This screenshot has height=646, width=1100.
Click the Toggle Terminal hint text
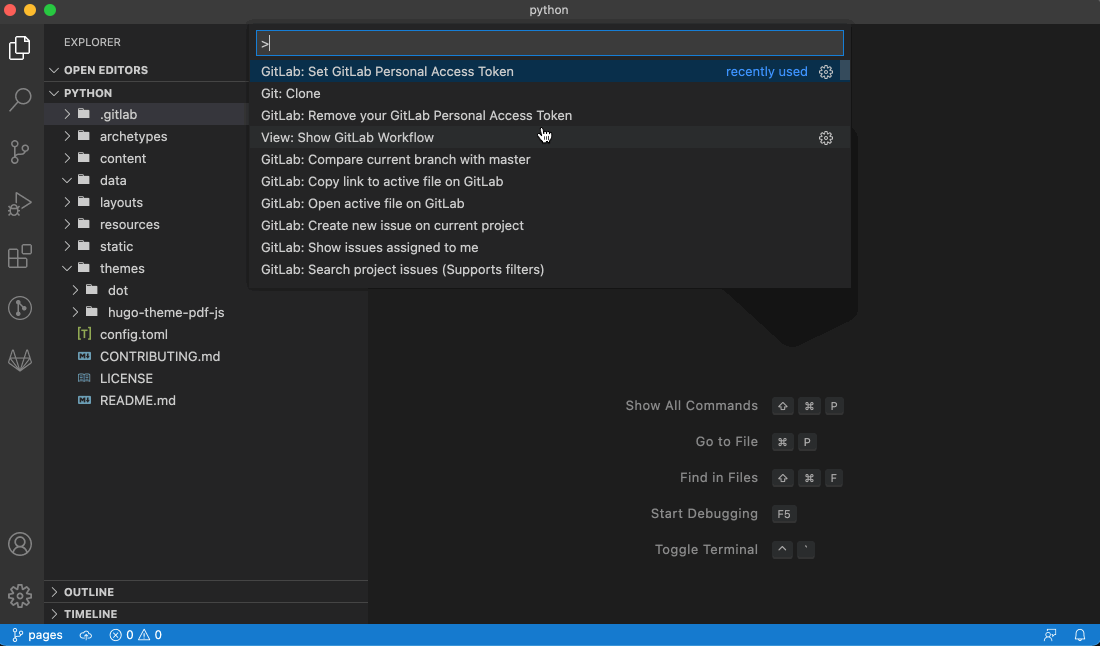706,549
